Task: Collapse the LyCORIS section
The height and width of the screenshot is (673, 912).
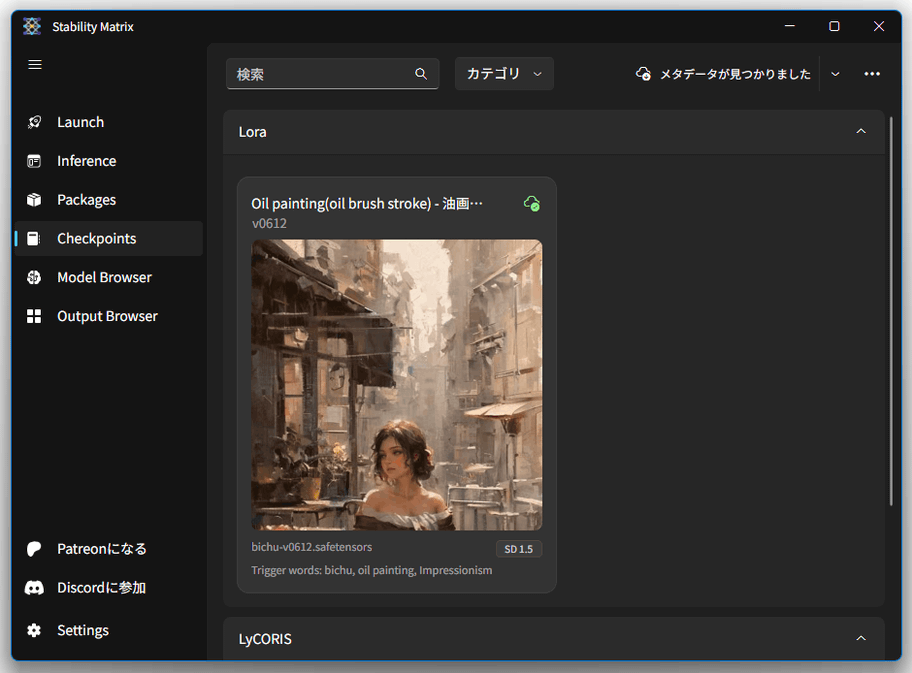Action: (x=861, y=639)
